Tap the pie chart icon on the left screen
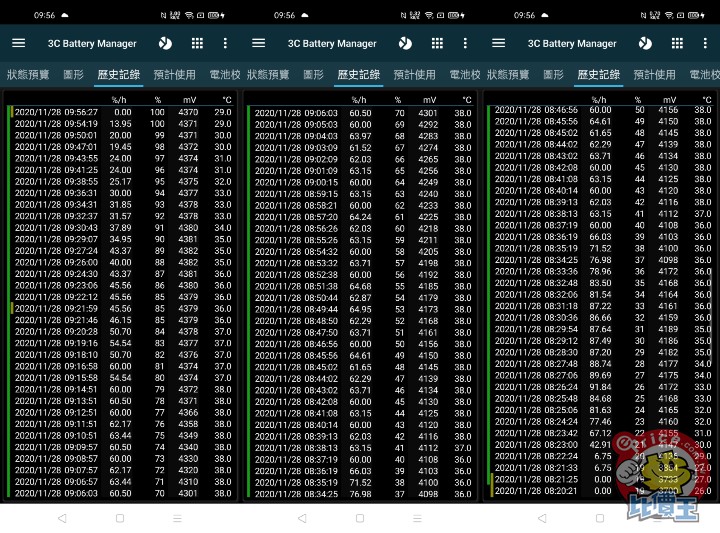Screen dimensions: 720x533 pyautogui.click(x=165, y=43)
